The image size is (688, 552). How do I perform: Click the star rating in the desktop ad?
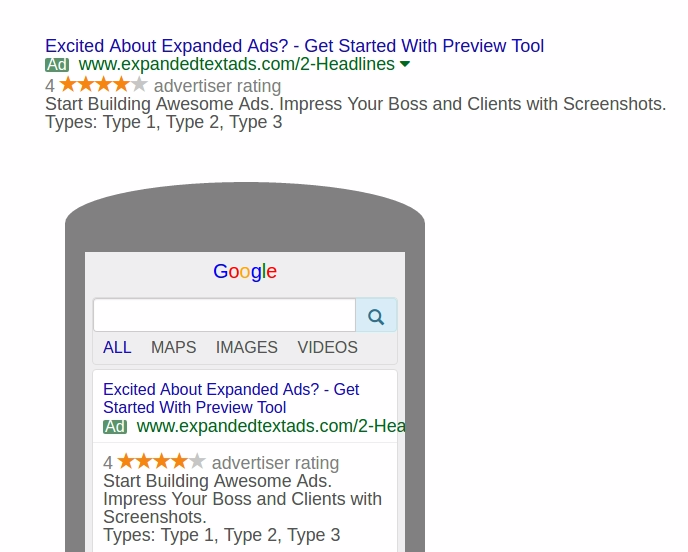(x=103, y=84)
